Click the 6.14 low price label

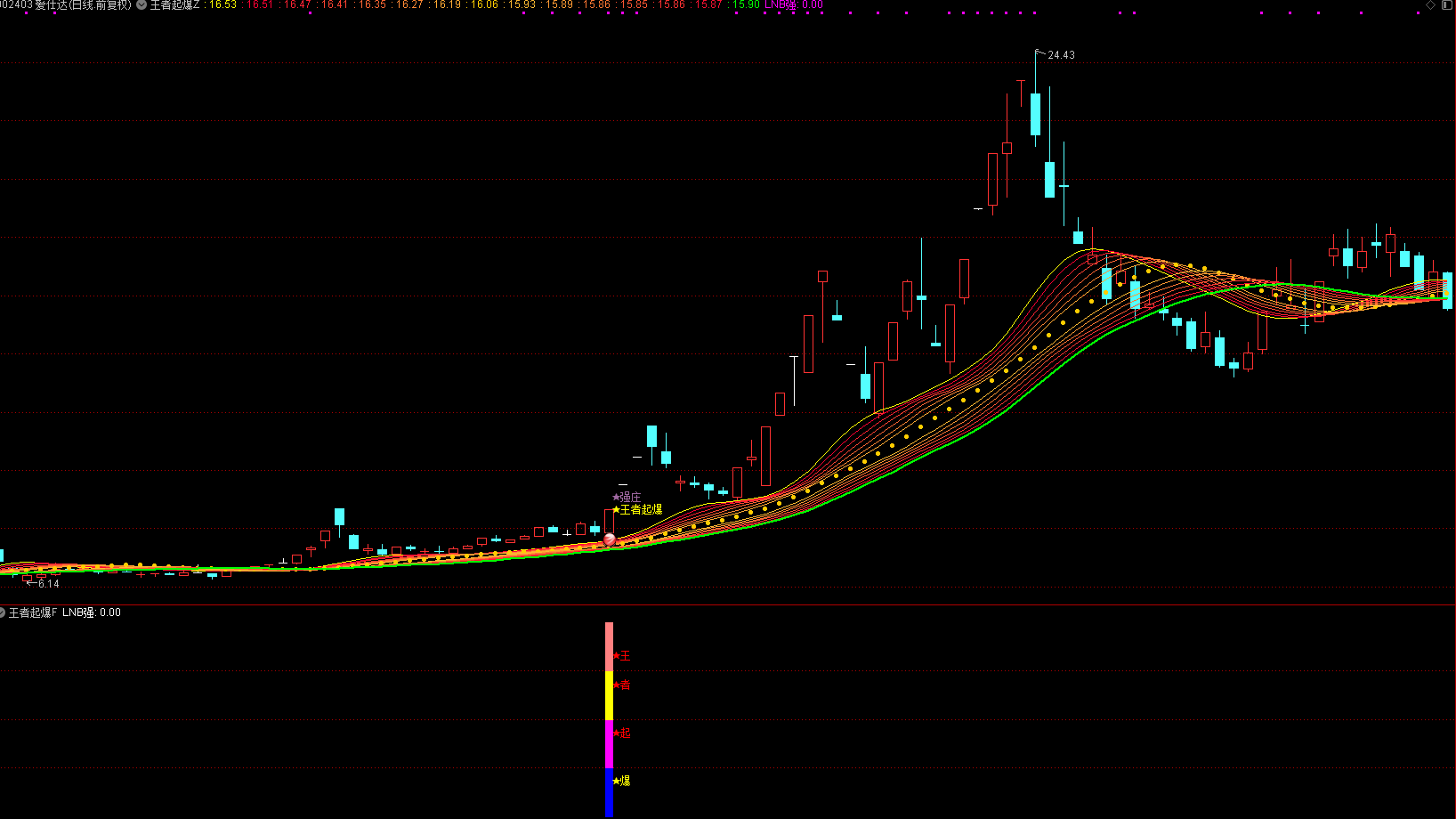coord(49,584)
